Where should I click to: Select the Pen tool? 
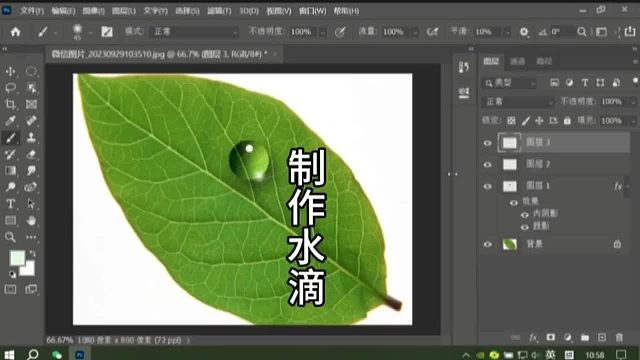pyautogui.click(x=31, y=187)
